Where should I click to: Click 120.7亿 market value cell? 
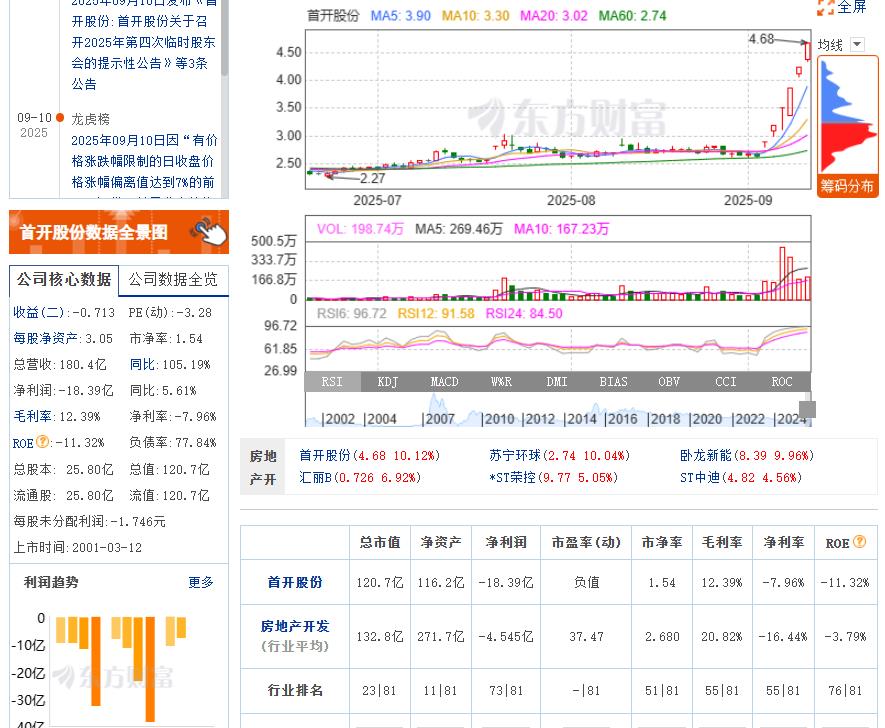click(x=380, y=582)
